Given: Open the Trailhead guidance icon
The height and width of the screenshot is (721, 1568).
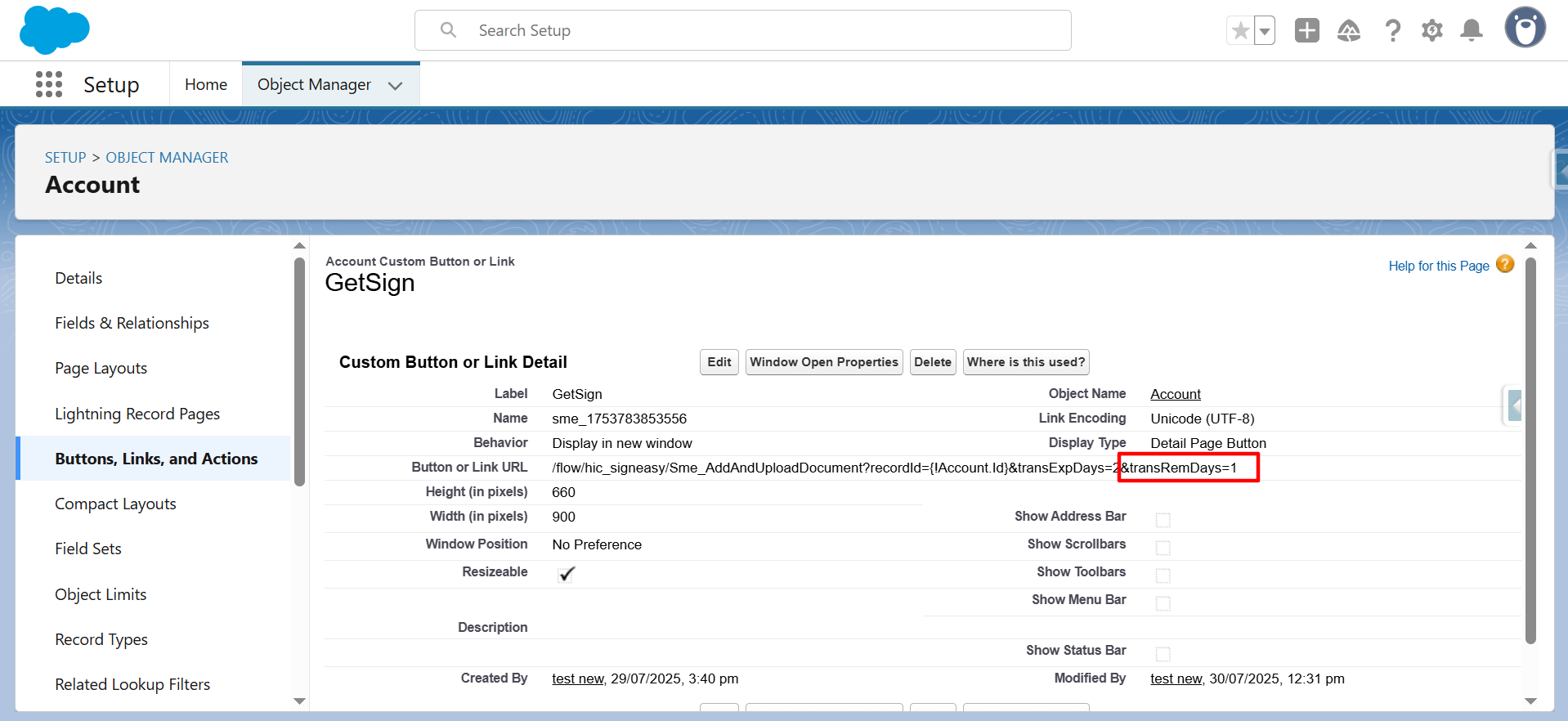Looking at the screenshot, I should click(x=1349, y=30).
